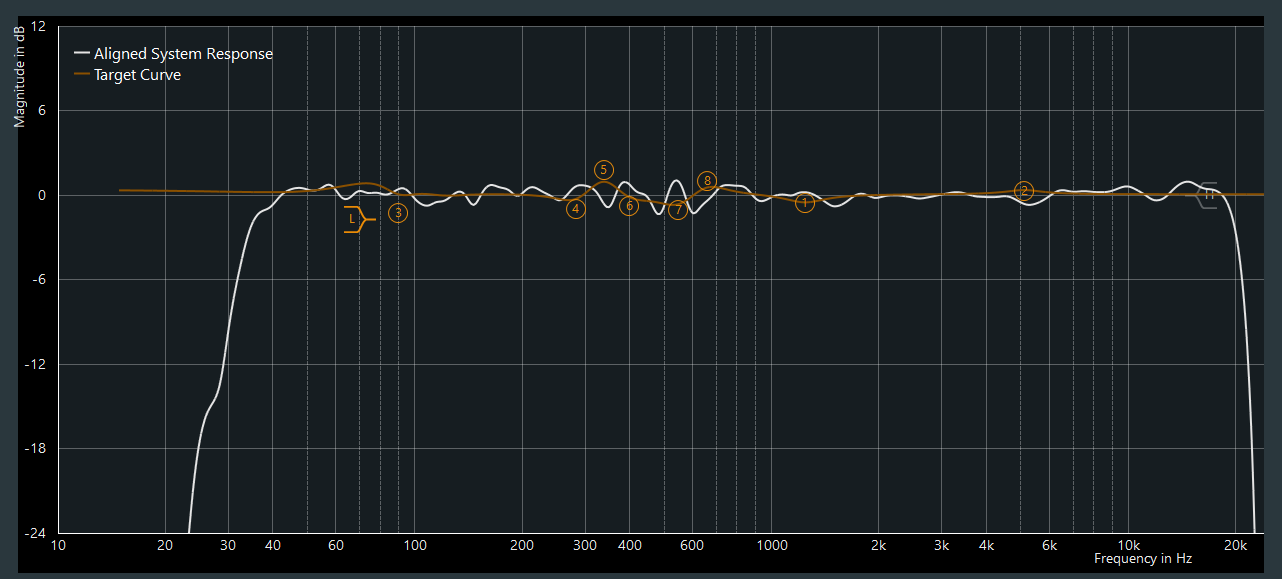The image size is (1282, 579).
Task: Click the Magnitude in dB axis label
Action: point(19,78)
